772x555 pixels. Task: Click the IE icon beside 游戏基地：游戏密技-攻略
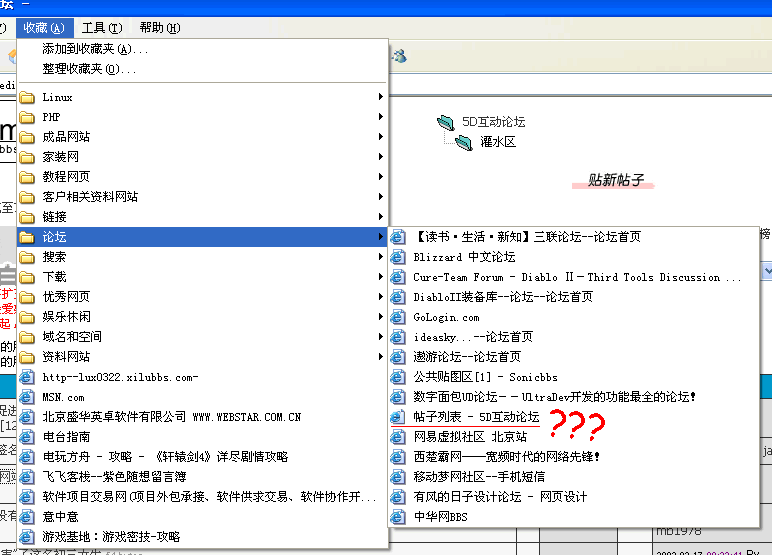(27, 536)
